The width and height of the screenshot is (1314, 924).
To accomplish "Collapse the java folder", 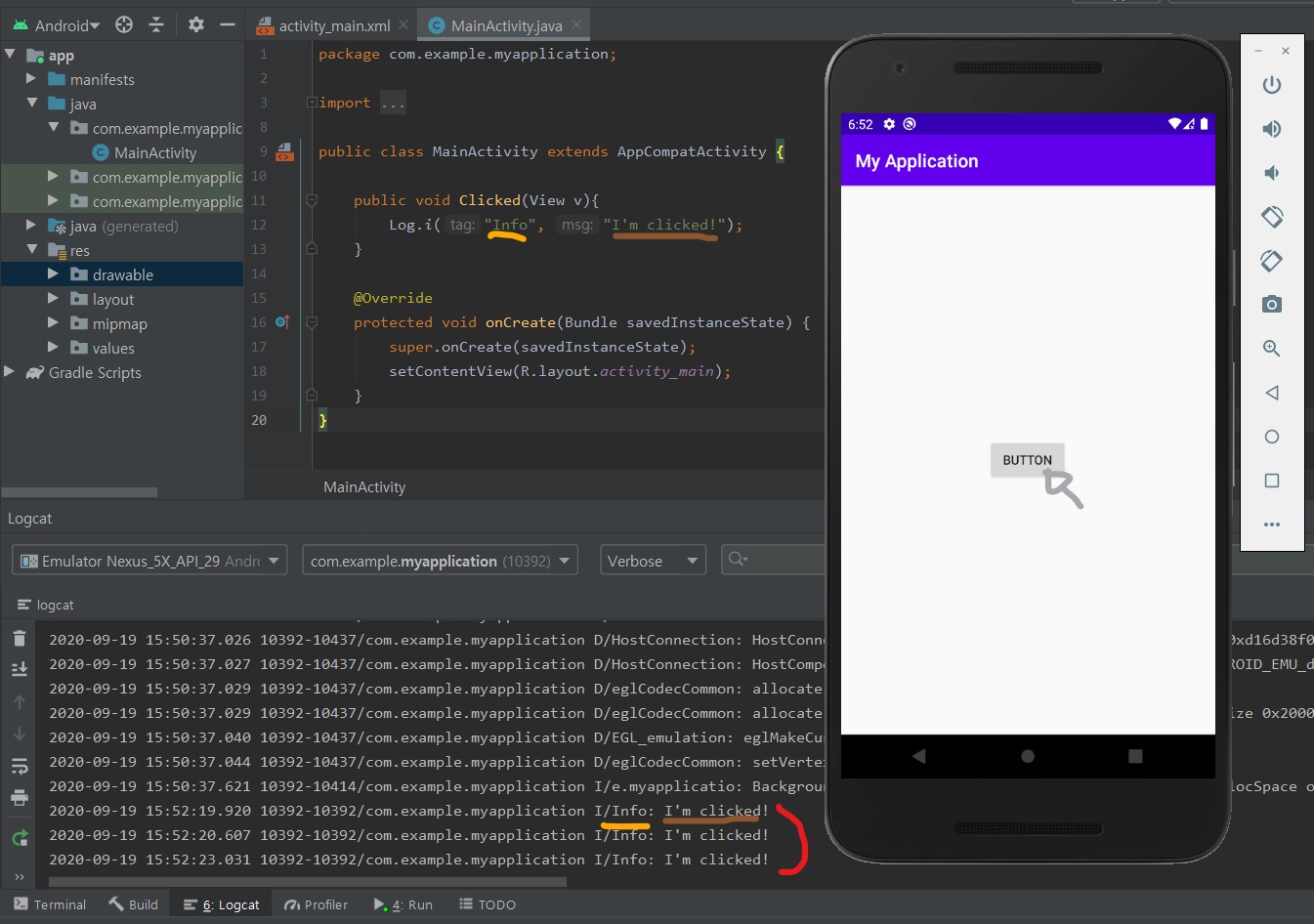I will coord(31,104).
